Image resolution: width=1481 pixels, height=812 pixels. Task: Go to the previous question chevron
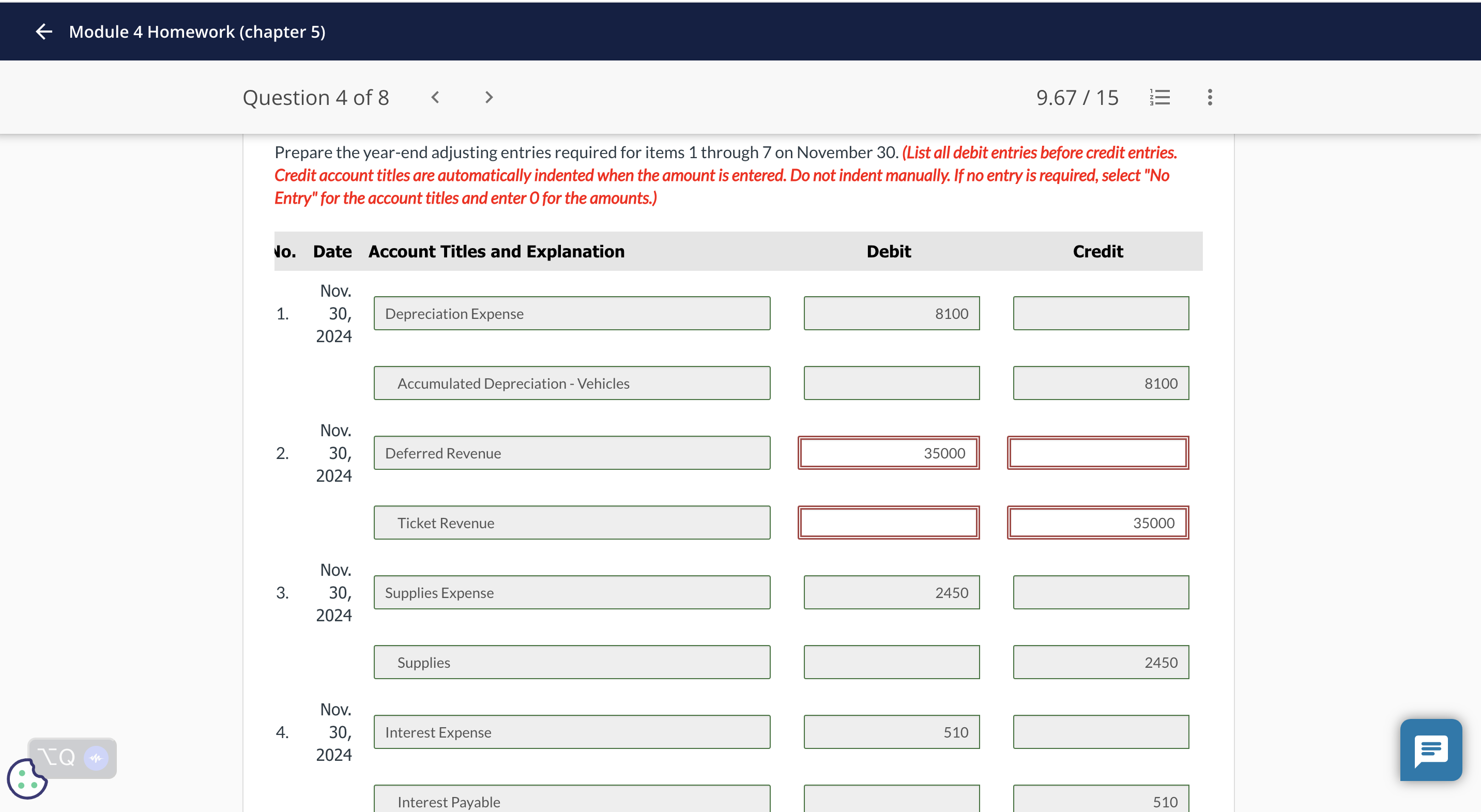point(435,97)
